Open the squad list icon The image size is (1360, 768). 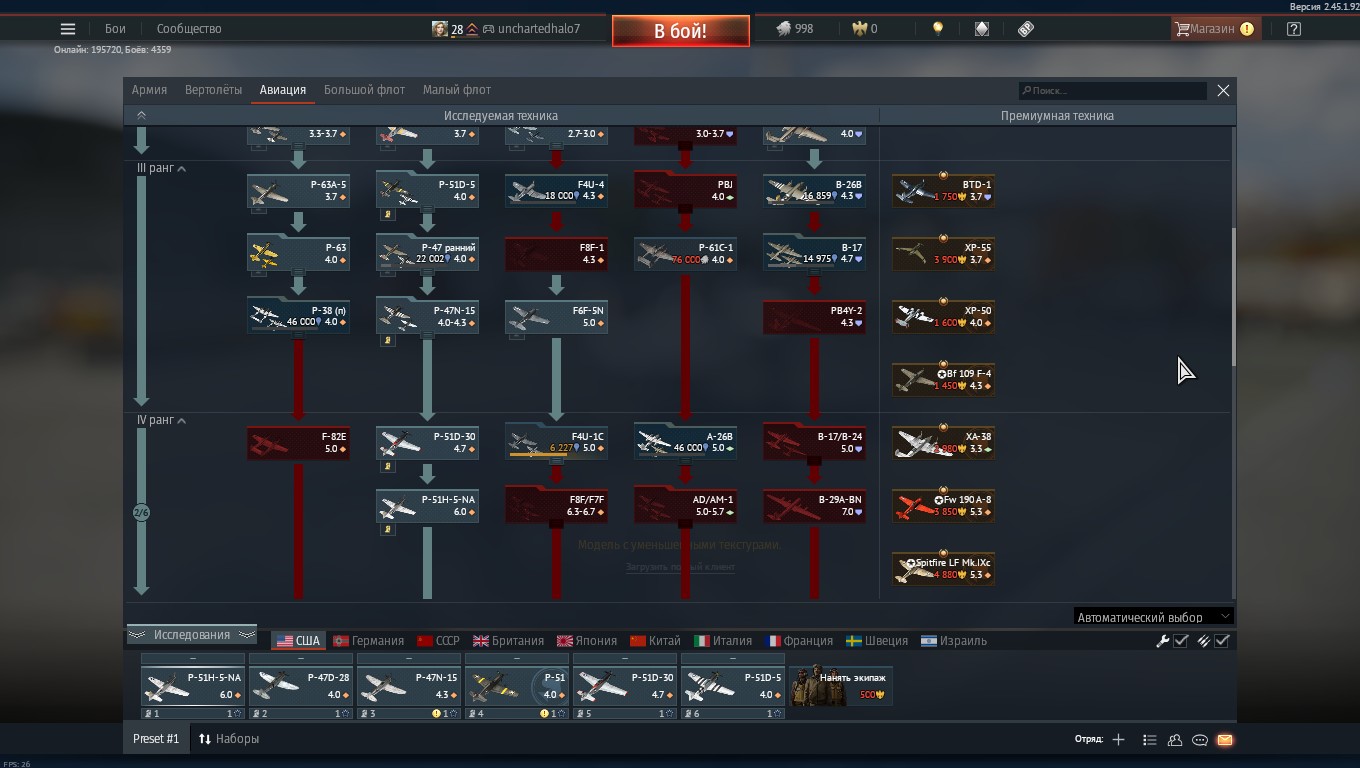pyautogui.click(x=1149, y=740)
